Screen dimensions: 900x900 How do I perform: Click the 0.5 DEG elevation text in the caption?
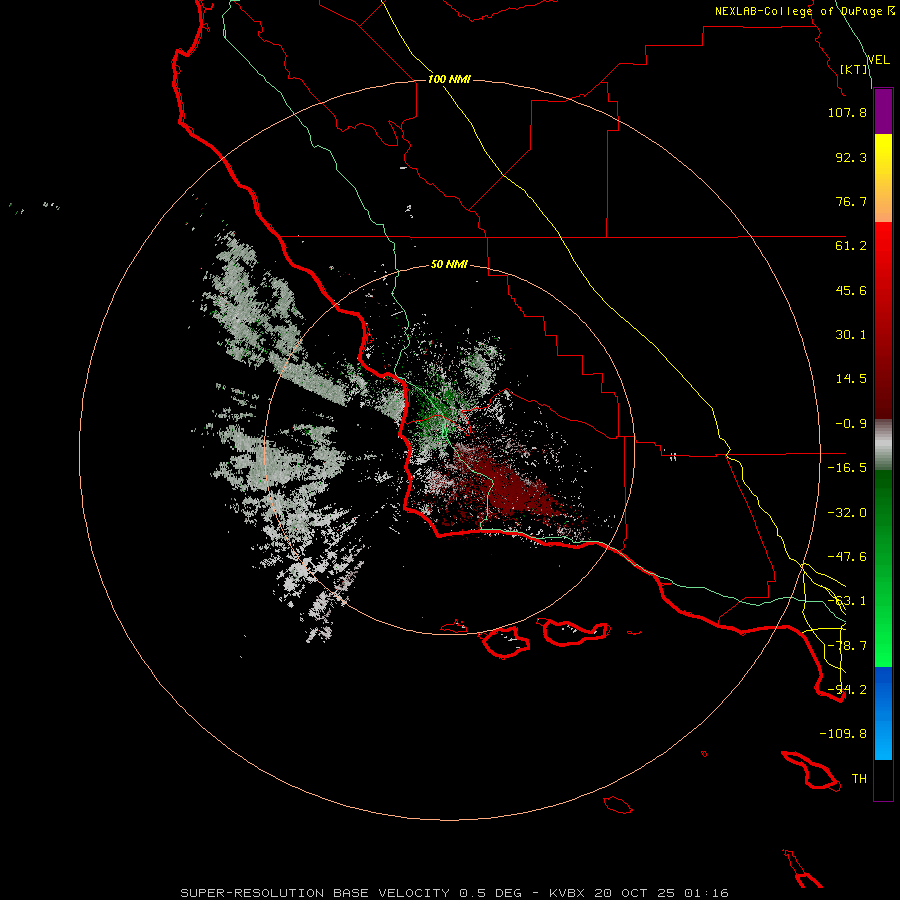coord(491,893)
